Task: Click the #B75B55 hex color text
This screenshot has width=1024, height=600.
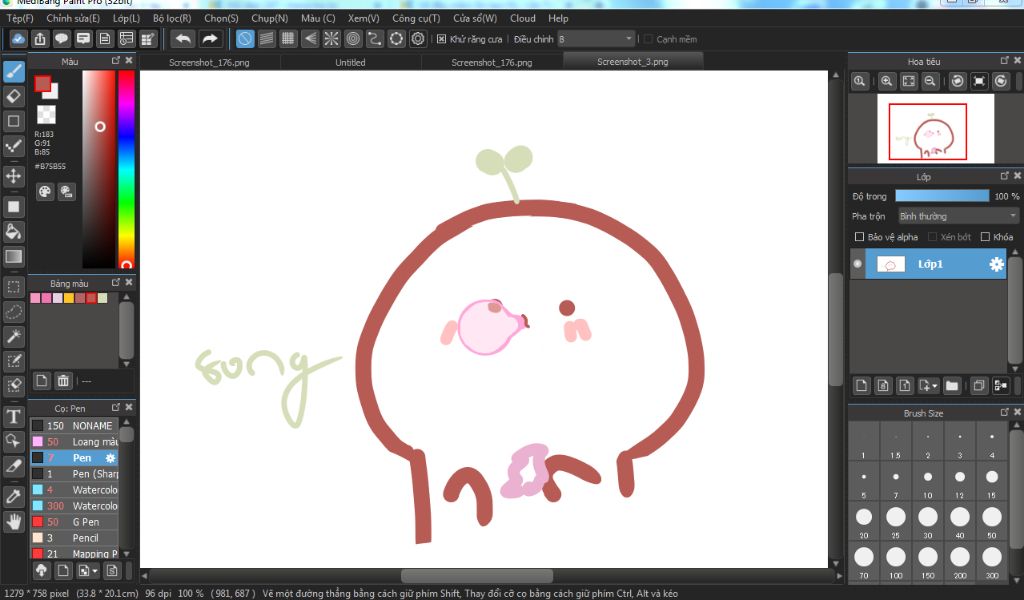Action: coord(50,166)
